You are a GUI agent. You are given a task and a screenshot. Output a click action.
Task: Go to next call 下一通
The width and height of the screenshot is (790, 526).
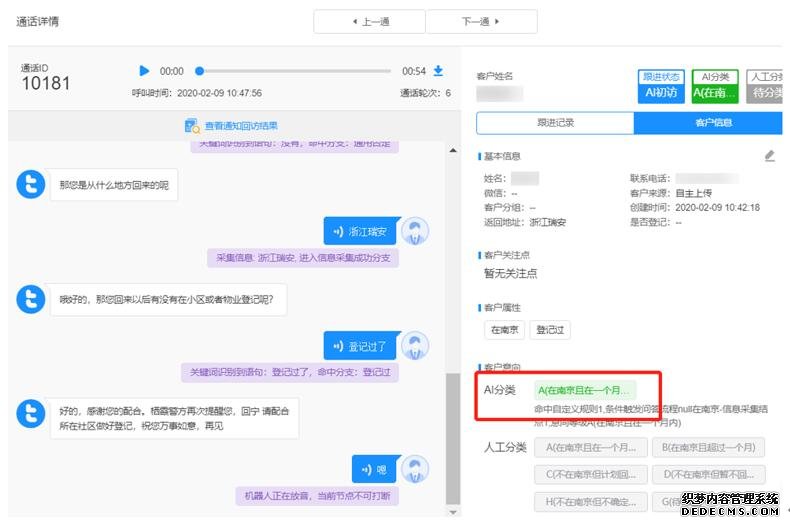[481, 22]
